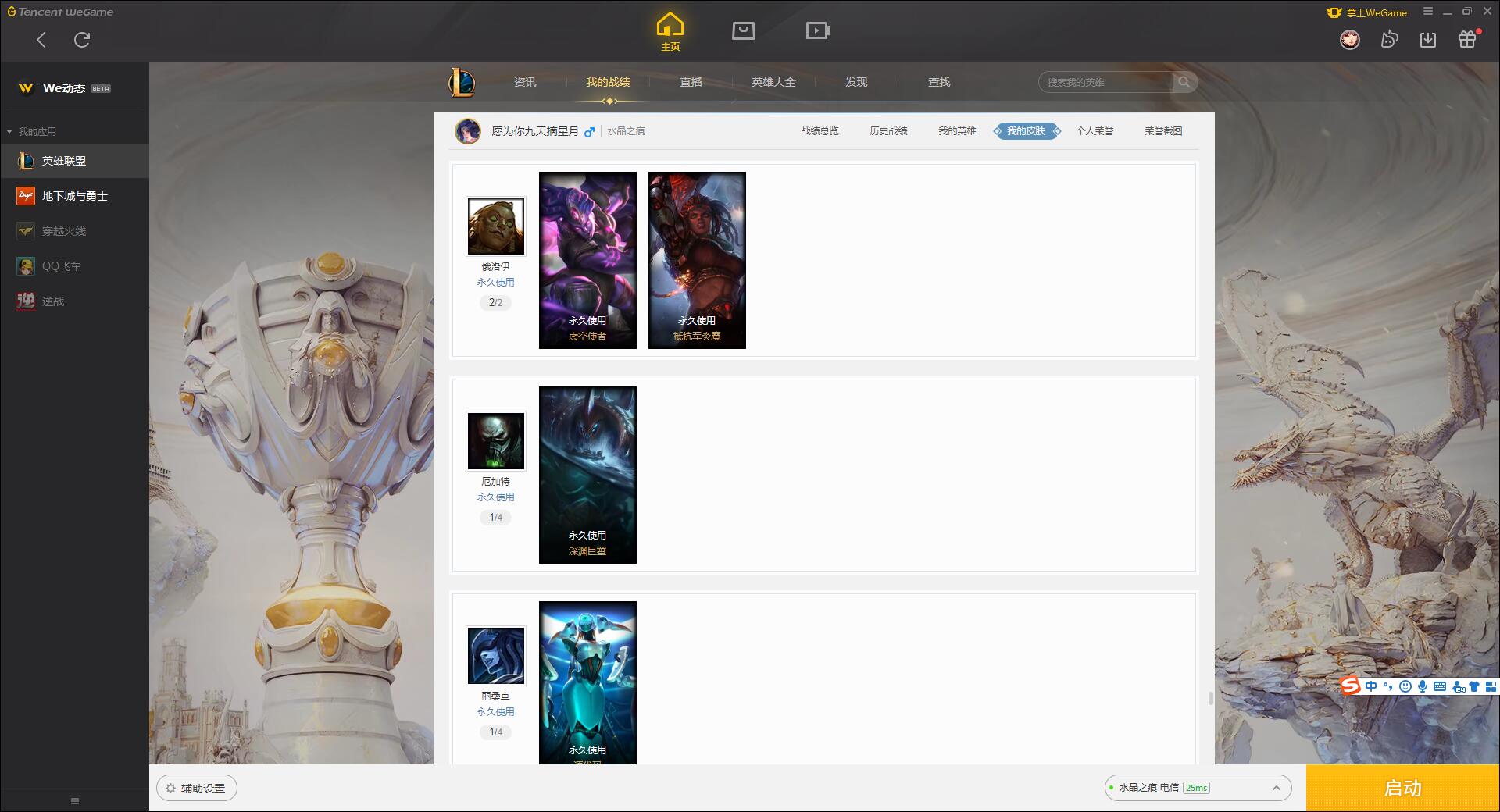Open the 掌上WeGame link
The width and height of the screenshot is (1500, 812).
(x=1367, y=12)
